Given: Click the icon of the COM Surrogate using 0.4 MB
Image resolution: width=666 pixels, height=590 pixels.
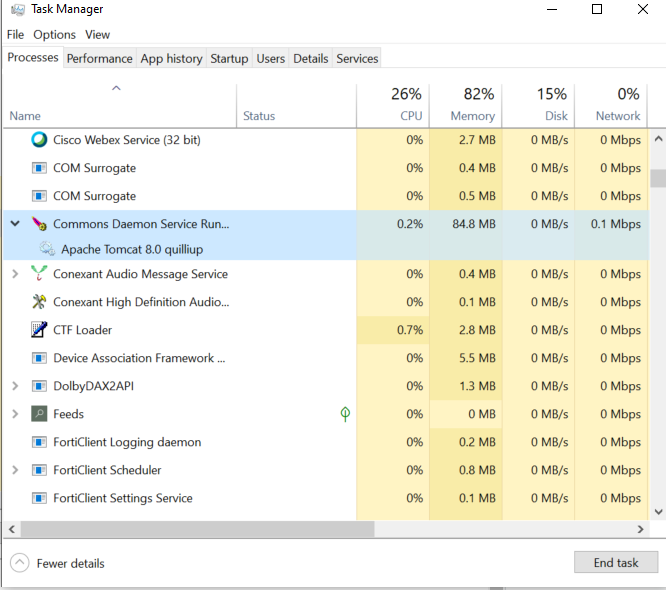Looking at the screenshot, I should 39,168.
